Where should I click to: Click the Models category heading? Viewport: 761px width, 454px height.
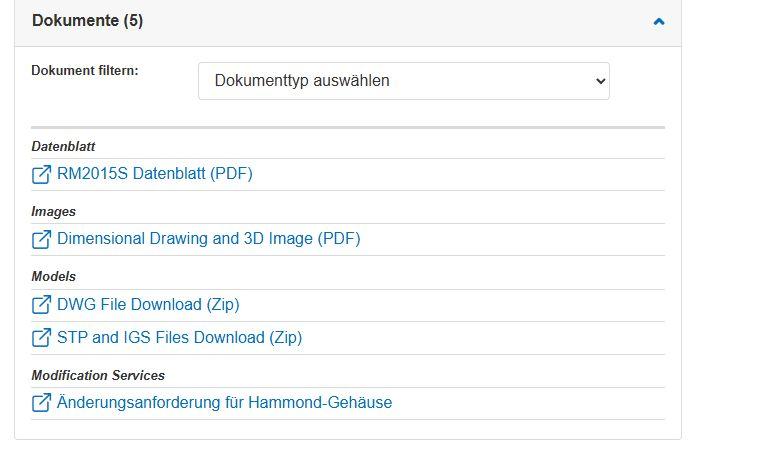tap(53, 277)
